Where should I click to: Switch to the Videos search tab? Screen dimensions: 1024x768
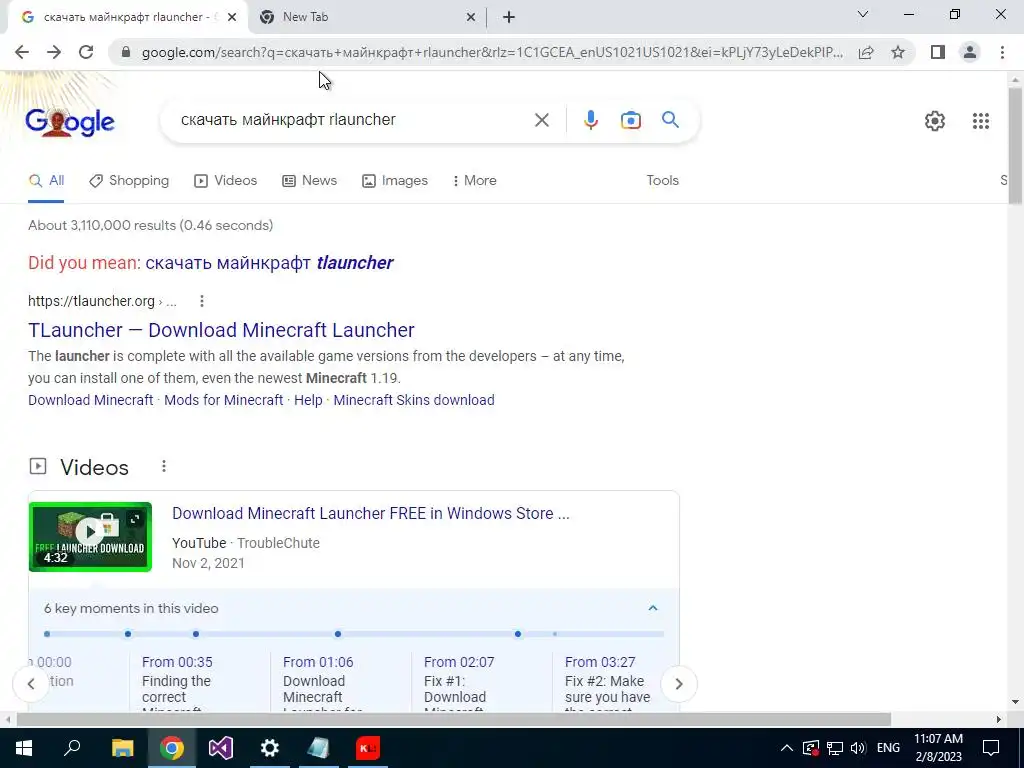226,181
